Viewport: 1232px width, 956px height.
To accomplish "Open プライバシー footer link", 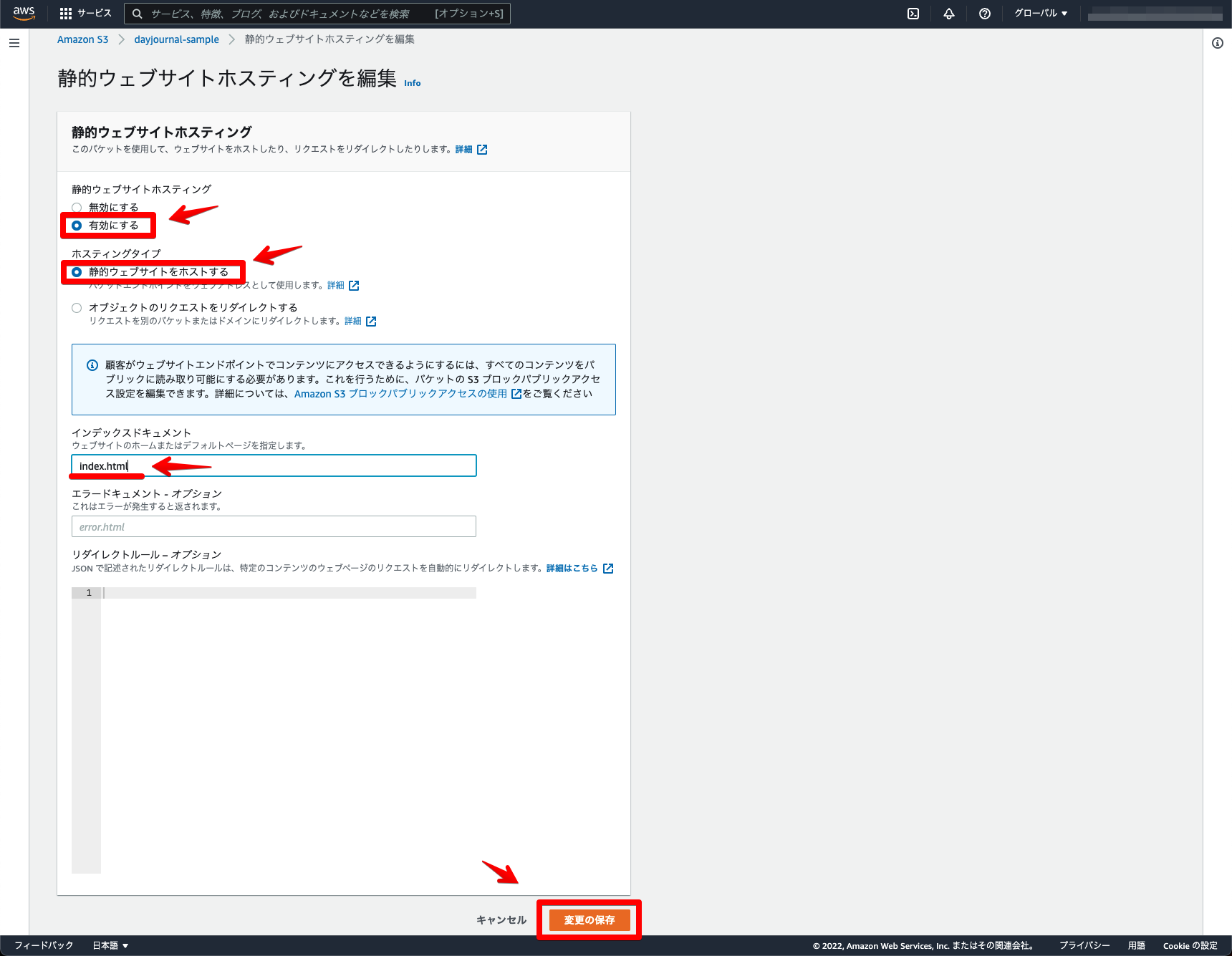I will coord(1084,945).
